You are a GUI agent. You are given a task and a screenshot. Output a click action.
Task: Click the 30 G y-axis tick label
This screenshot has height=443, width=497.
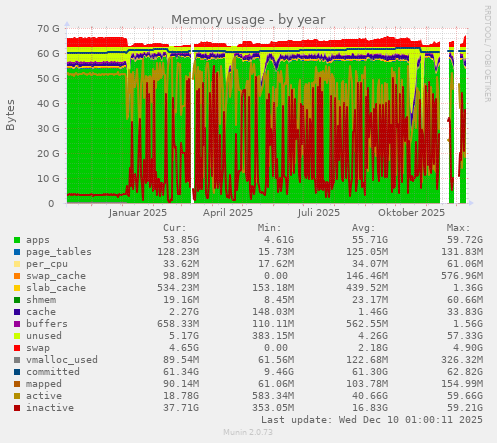point(48,129)
